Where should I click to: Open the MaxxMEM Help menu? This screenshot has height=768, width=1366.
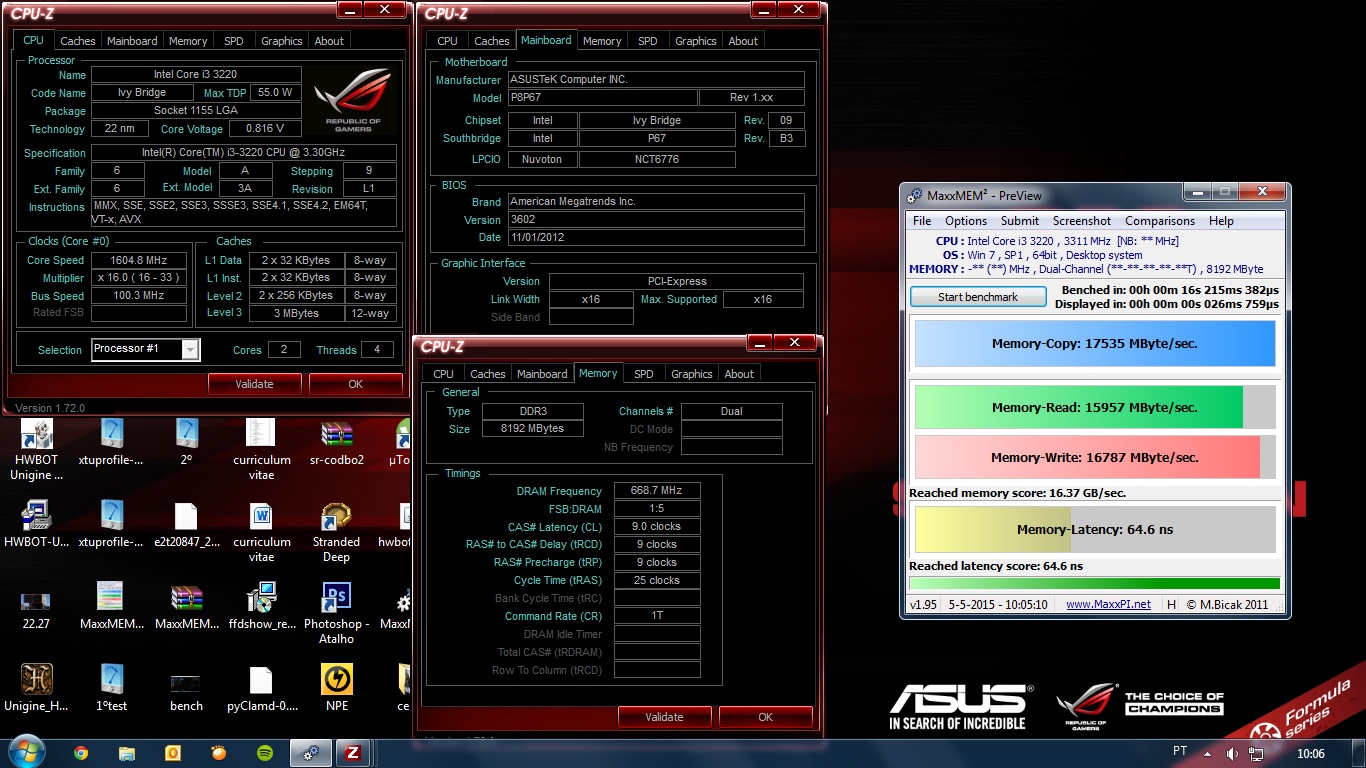point(1221,221)
